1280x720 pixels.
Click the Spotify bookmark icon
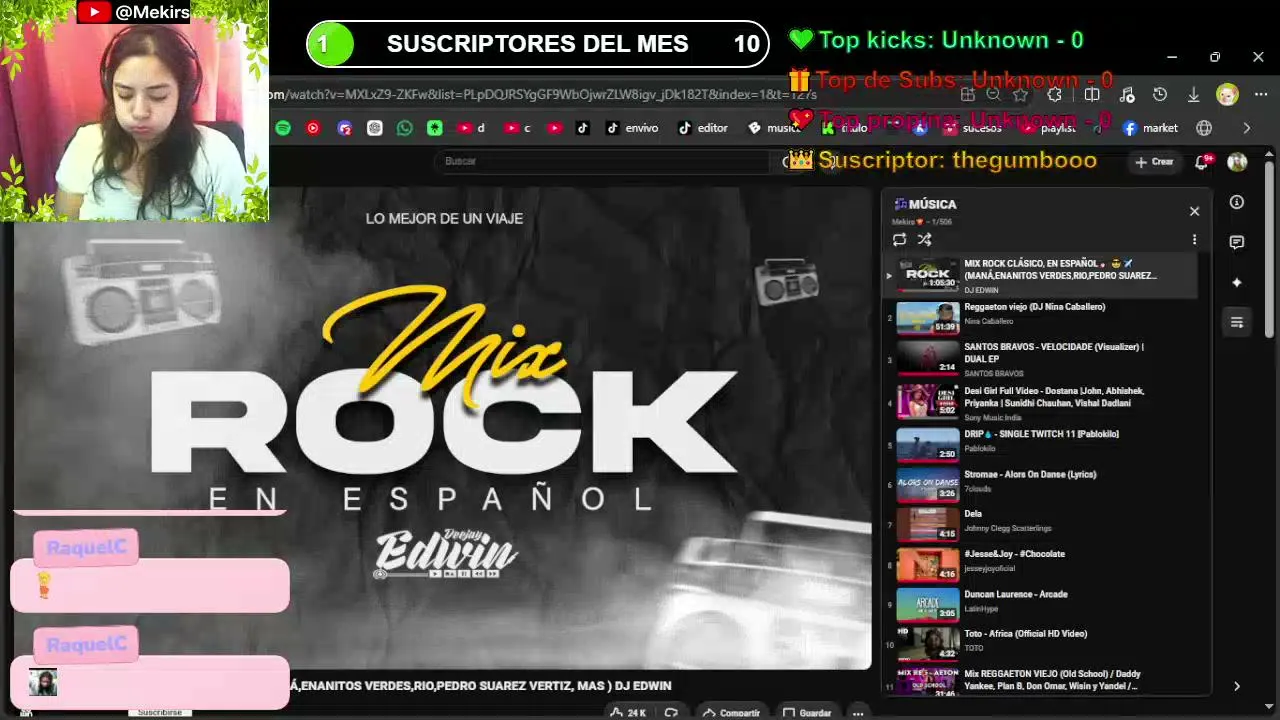tap(283, 128)
